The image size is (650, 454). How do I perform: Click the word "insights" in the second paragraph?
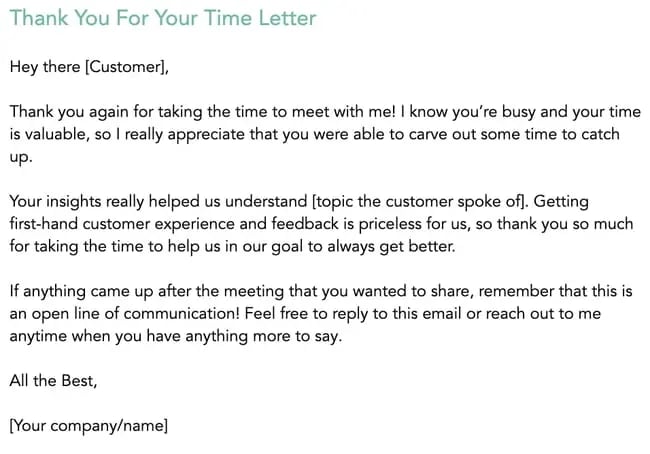pyautogui.click(x=79, y=201)
